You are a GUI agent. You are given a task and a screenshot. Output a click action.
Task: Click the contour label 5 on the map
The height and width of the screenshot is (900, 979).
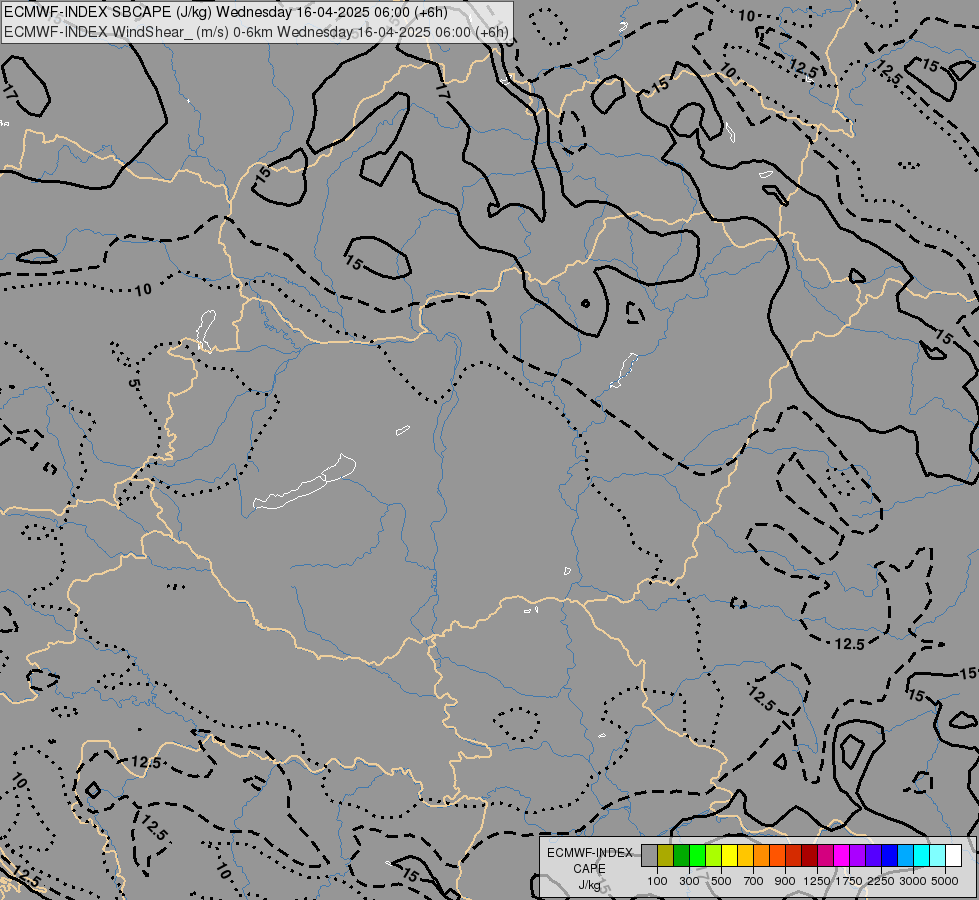(134, 383)
